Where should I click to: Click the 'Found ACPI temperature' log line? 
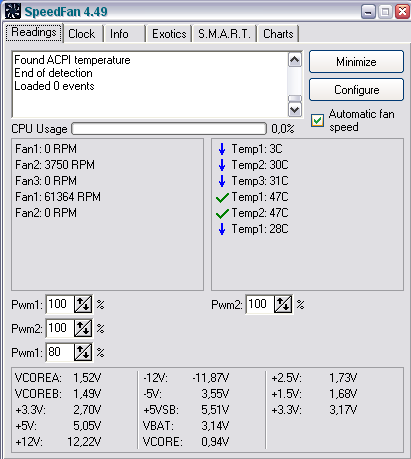(x=72, y=60)
